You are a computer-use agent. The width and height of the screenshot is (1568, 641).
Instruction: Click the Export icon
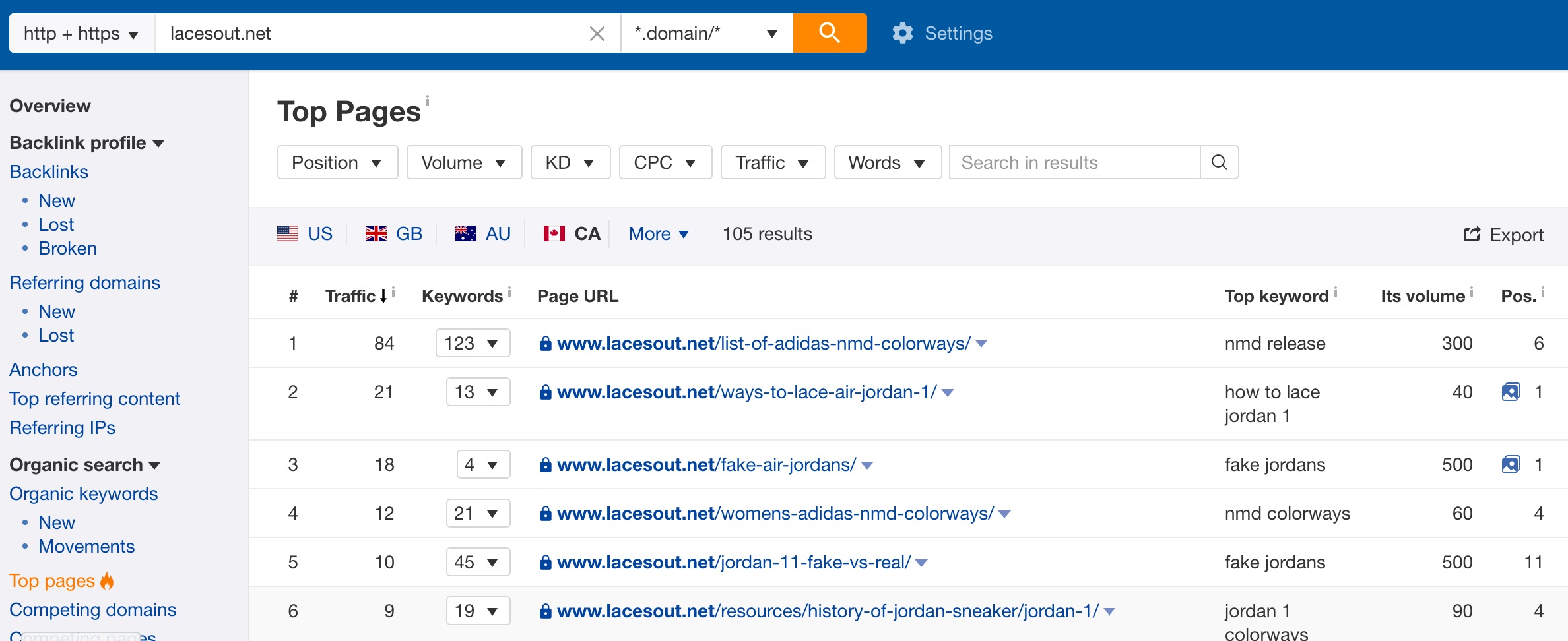[x=1471, y=234]
